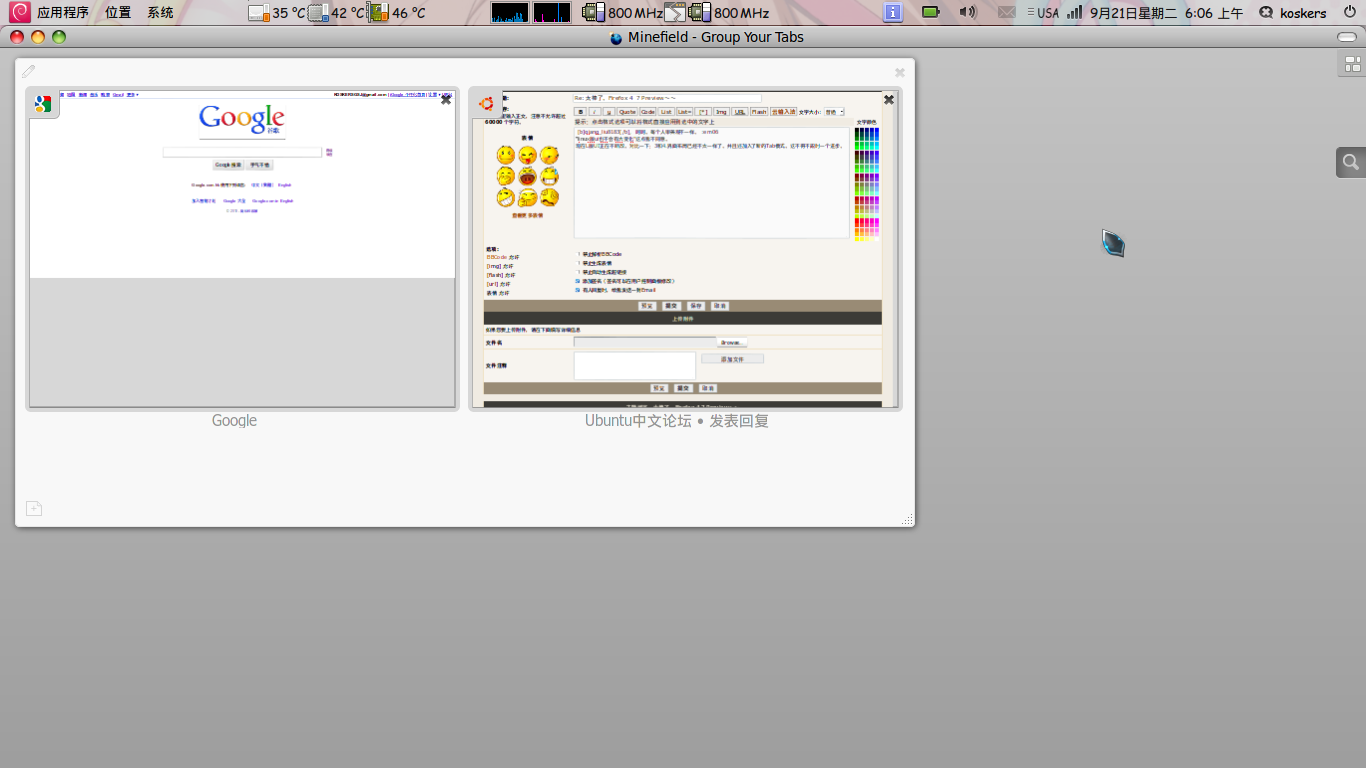Click the "Ubuntu中文论坛 • 发表回复" tab title
The width and height of the screenshot is (1366, 768).
[x=677, y=421]
